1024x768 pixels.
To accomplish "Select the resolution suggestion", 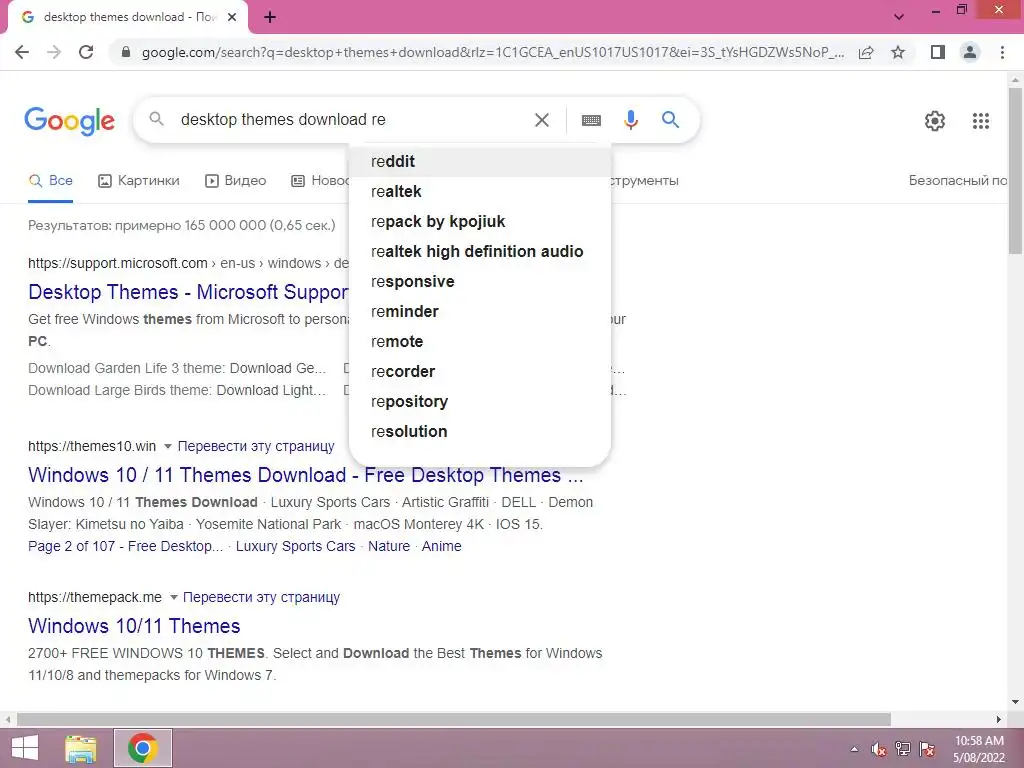I will click(480, 432).
